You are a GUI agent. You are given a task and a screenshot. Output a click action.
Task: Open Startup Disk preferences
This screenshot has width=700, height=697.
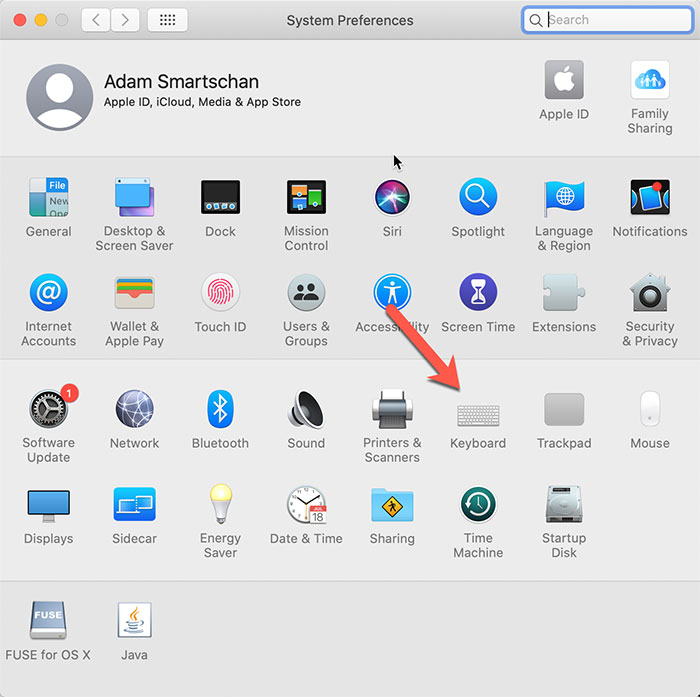point(564,505)
